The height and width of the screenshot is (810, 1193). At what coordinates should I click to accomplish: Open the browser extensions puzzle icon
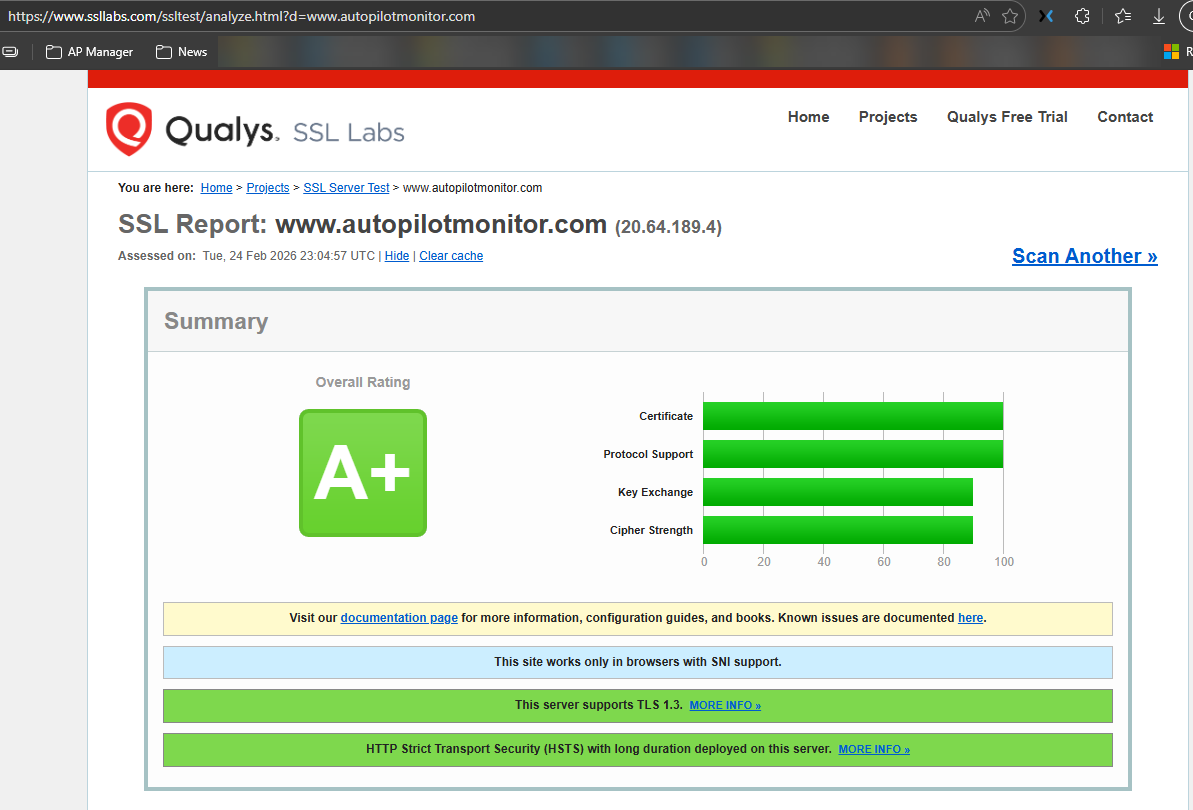click(1082, 16)
